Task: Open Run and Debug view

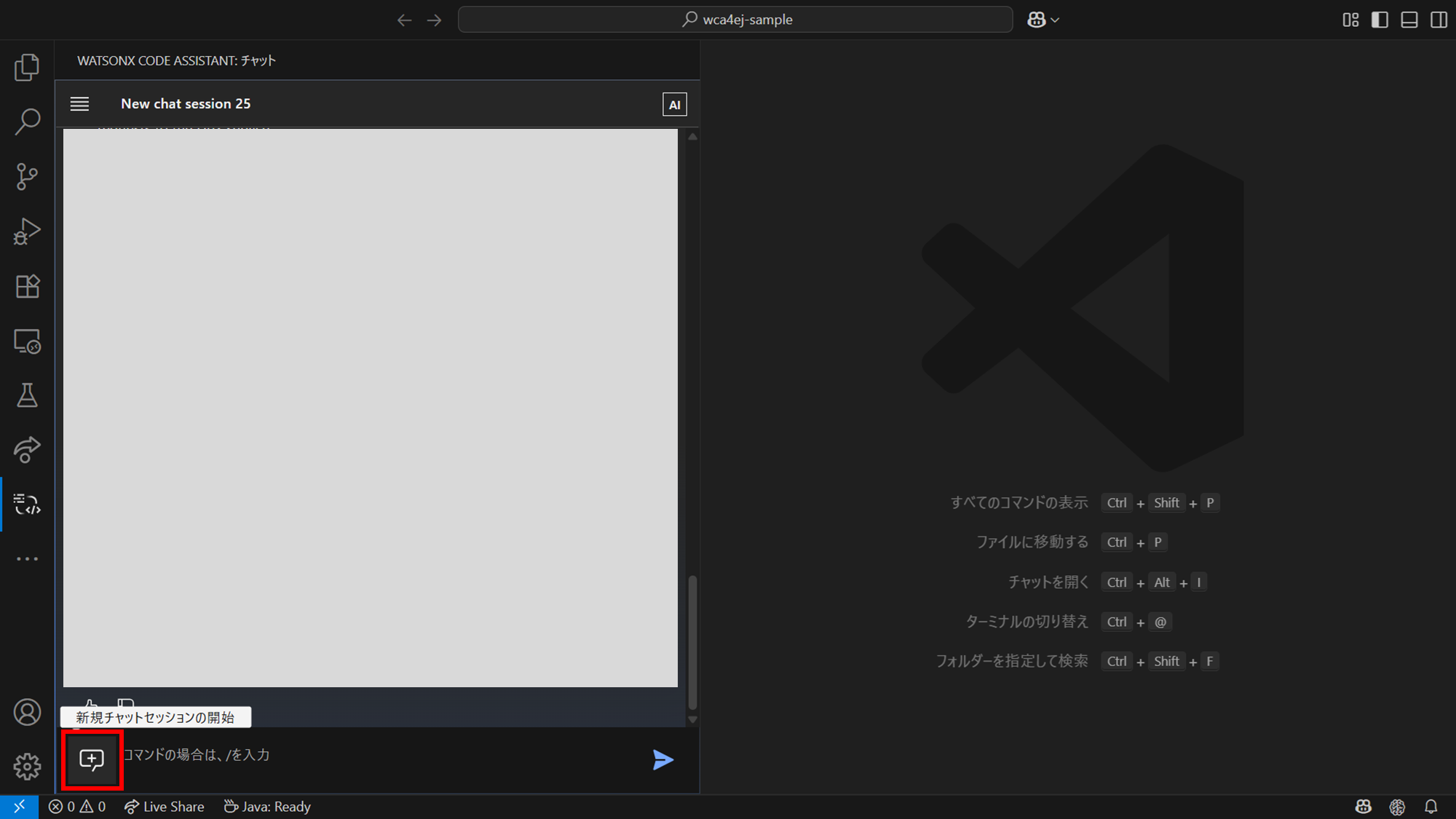Action: (27, 232)
